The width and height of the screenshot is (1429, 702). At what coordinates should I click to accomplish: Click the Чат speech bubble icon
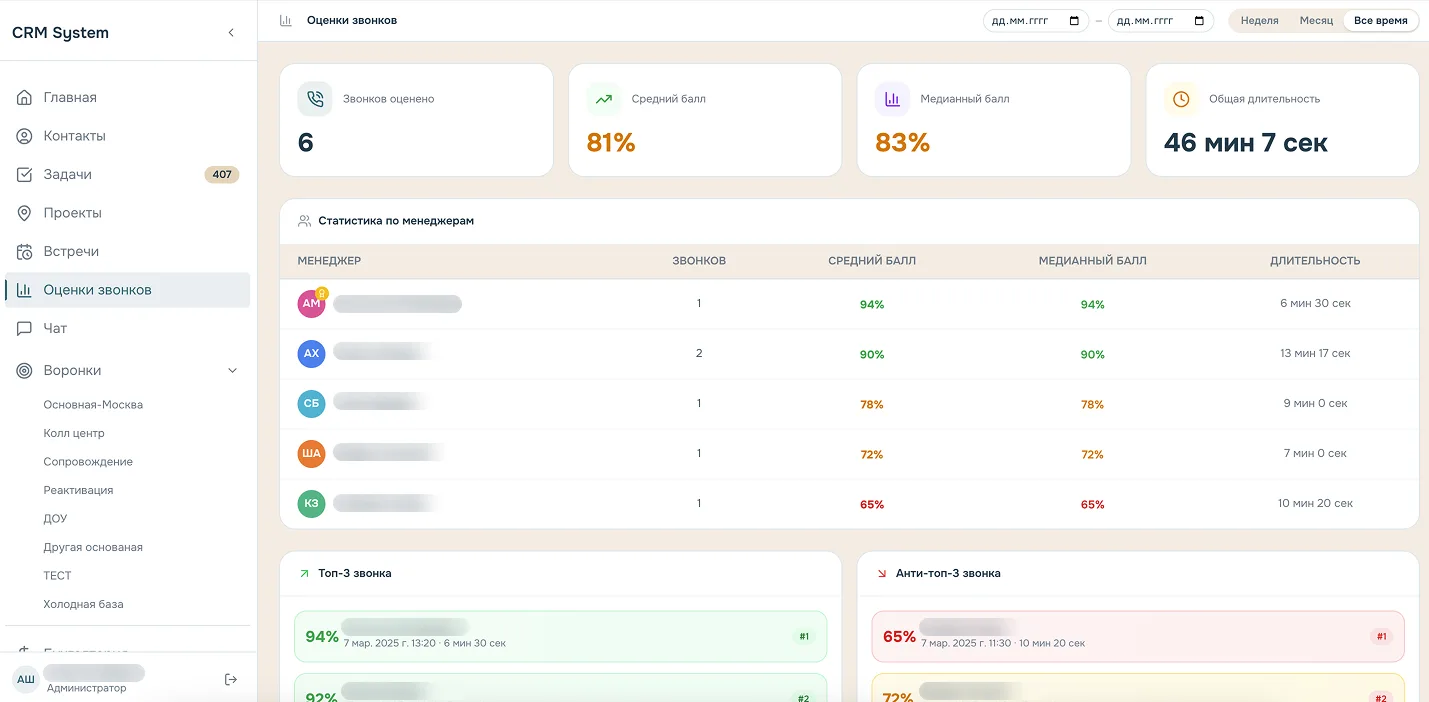25,328
